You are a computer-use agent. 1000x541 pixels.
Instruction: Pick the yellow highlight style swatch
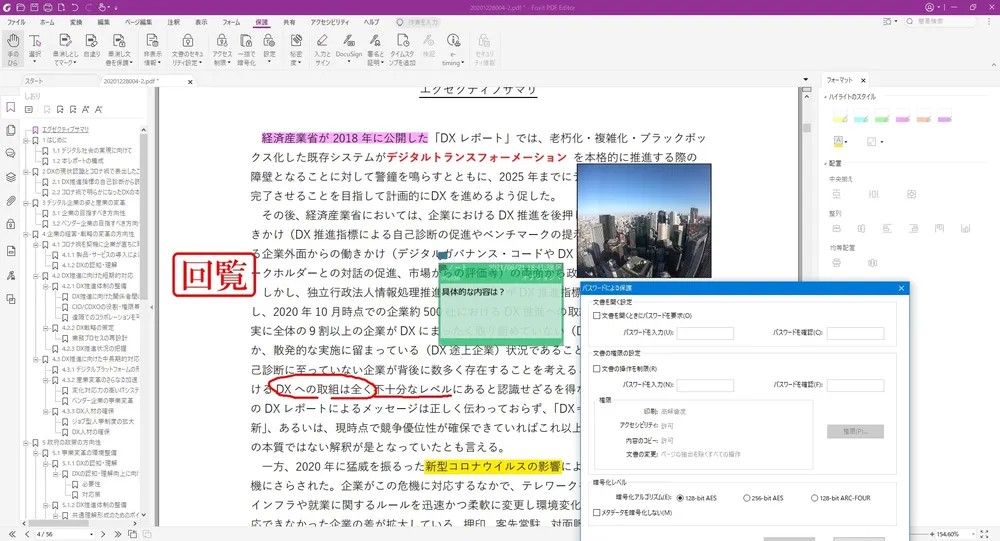(x=840, y=116)
